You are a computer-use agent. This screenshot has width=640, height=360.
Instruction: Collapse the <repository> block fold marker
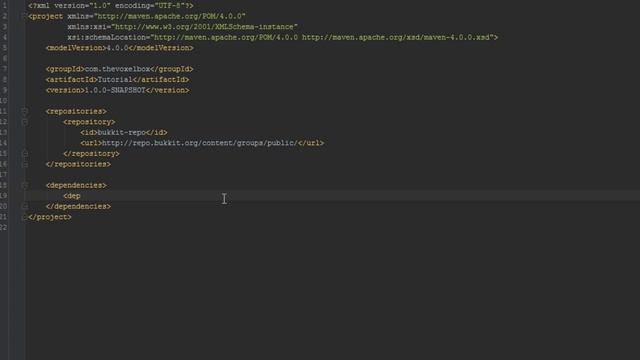tap(24, 122)
